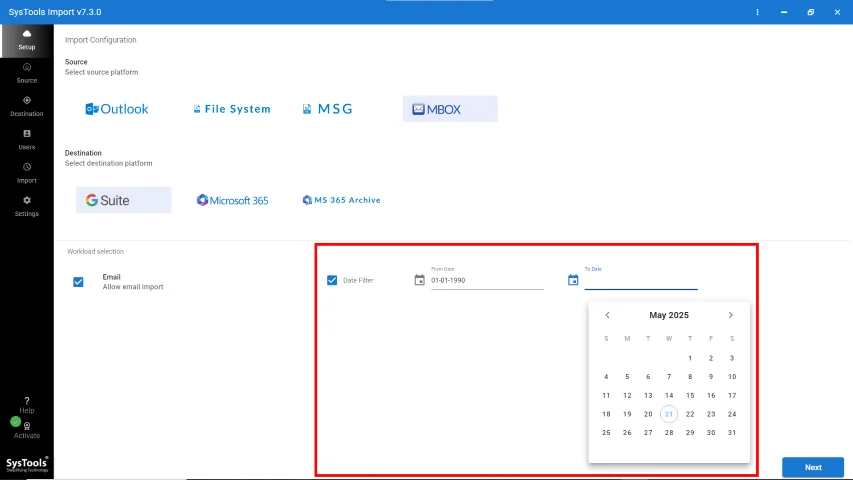The width and height of the screenshot is (853, 480).
Task: Click the Import Configuration heading
Action: (x=101, y=40)
